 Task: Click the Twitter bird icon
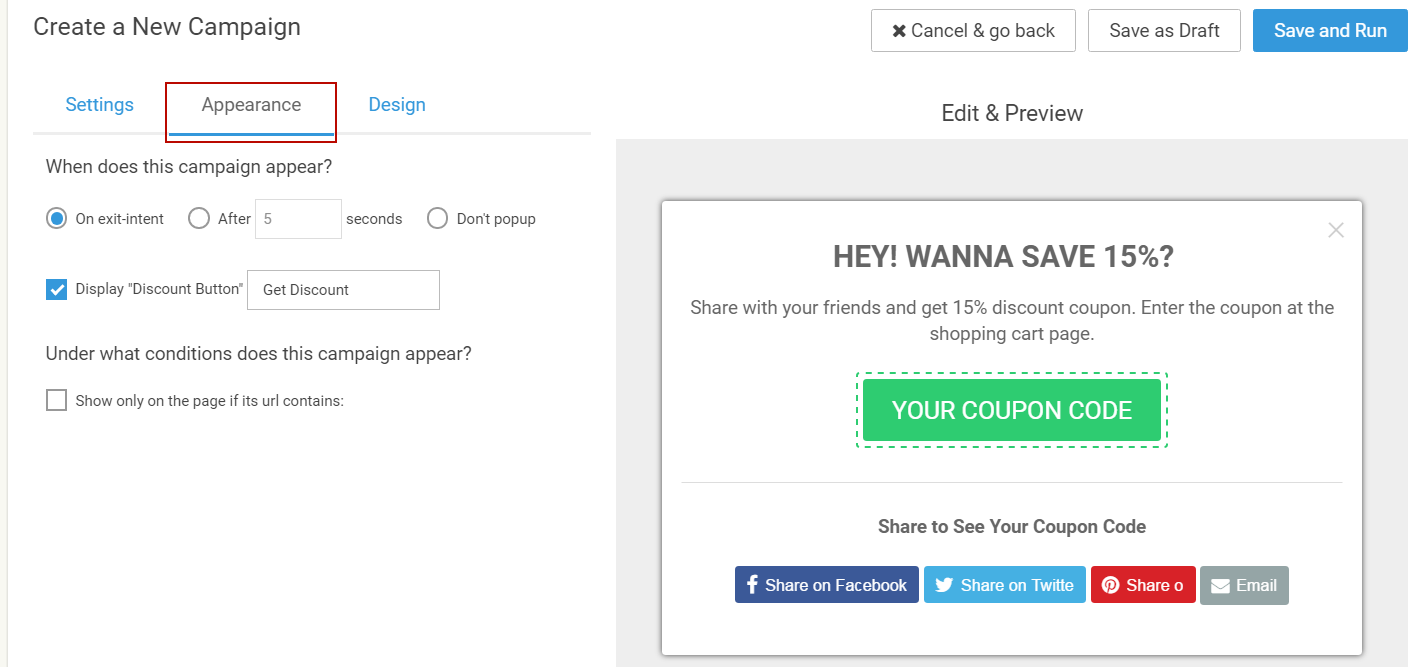tap(943, 586)
